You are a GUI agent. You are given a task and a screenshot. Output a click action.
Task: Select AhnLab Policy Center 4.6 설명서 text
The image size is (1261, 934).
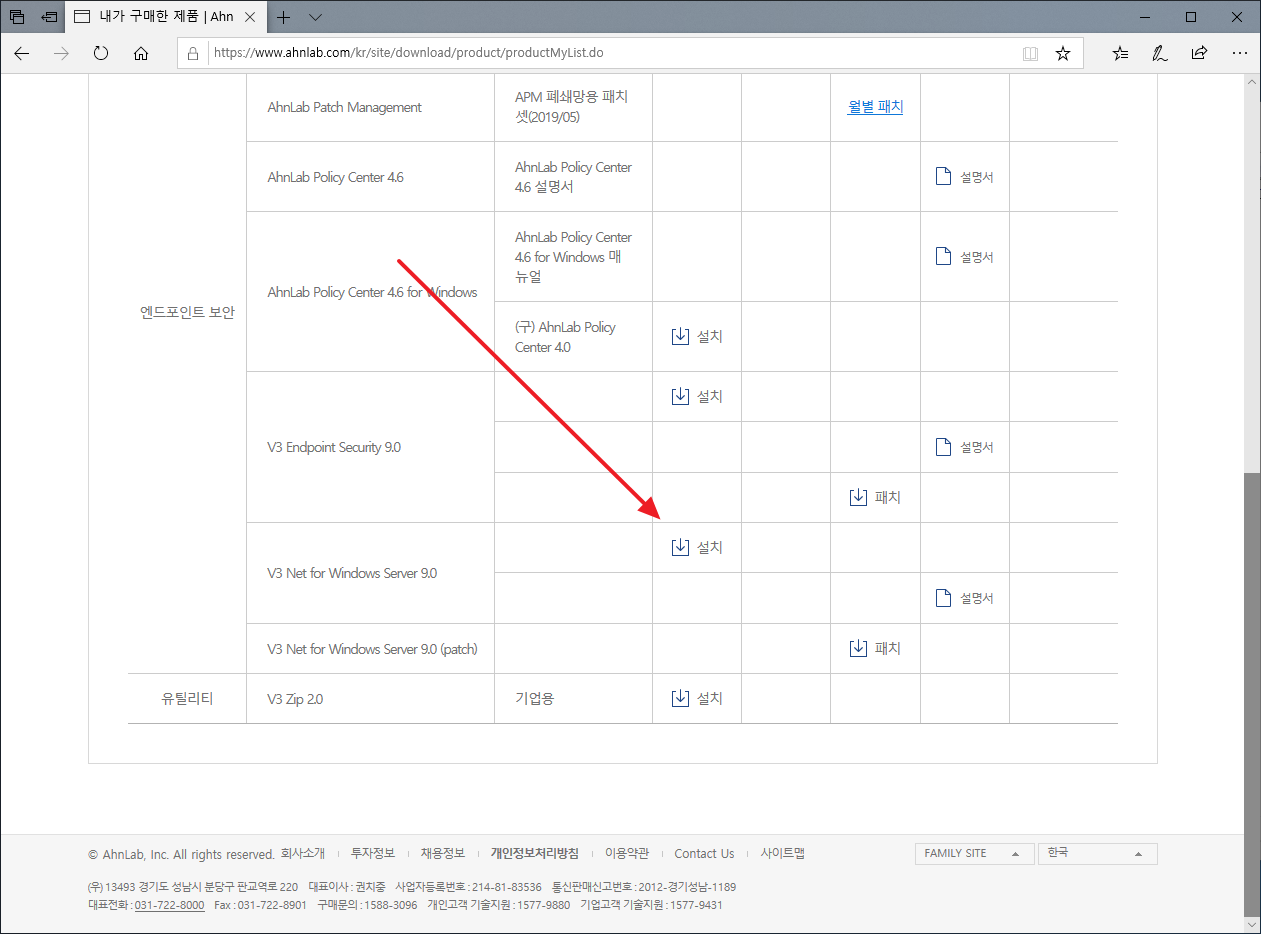tap(573, 177)
